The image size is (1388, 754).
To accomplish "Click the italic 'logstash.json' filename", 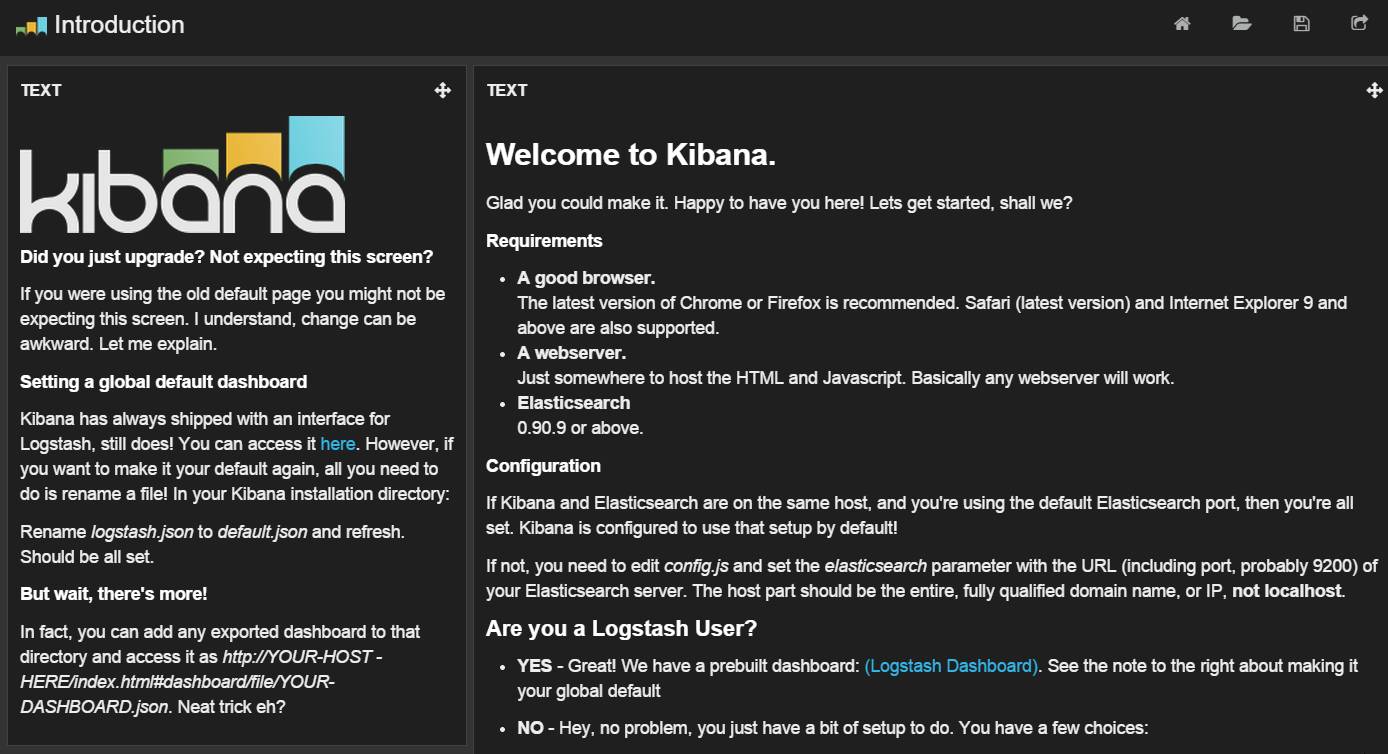I will click(142, 531).
